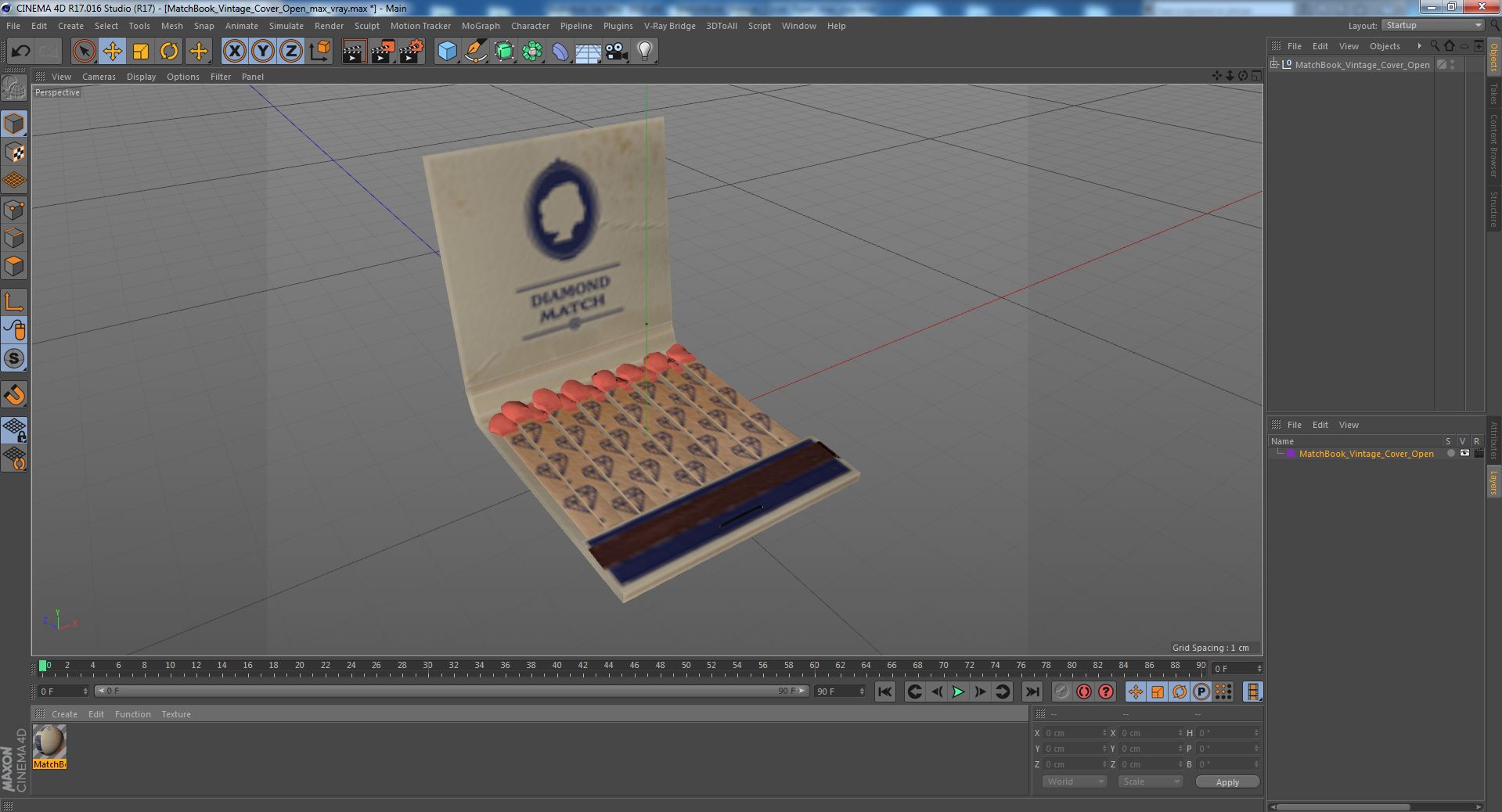
Task: Open the World coordinate dropdown
Action: pos(1075,781)
